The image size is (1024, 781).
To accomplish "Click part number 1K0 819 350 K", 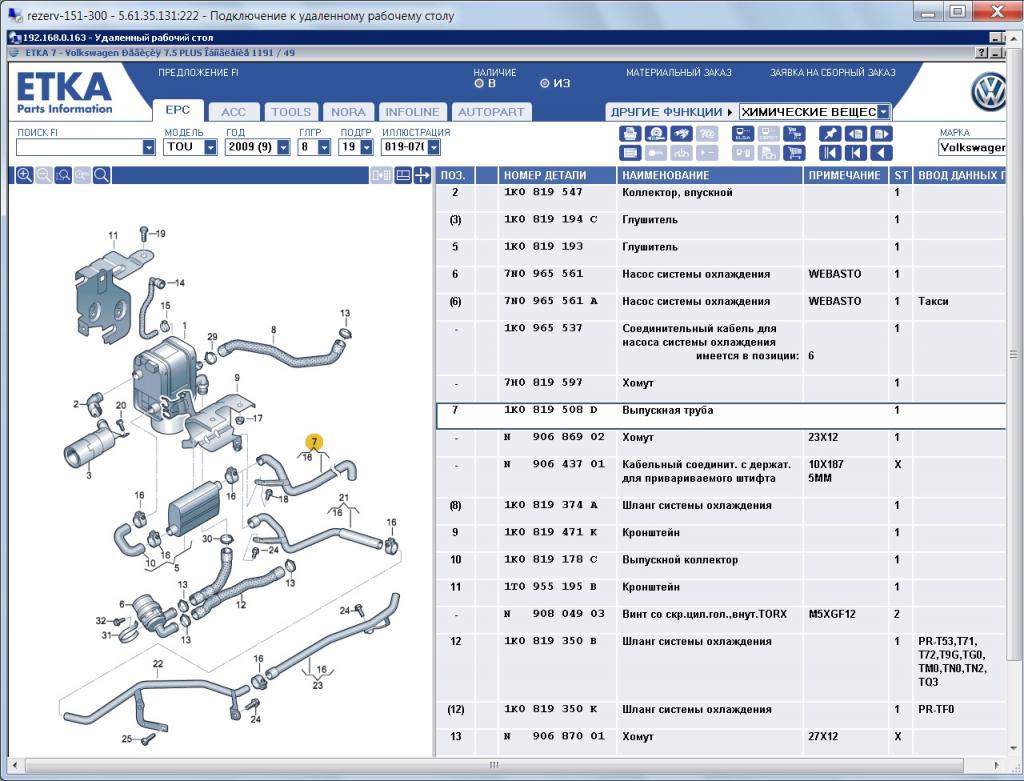I will (551, 709).
